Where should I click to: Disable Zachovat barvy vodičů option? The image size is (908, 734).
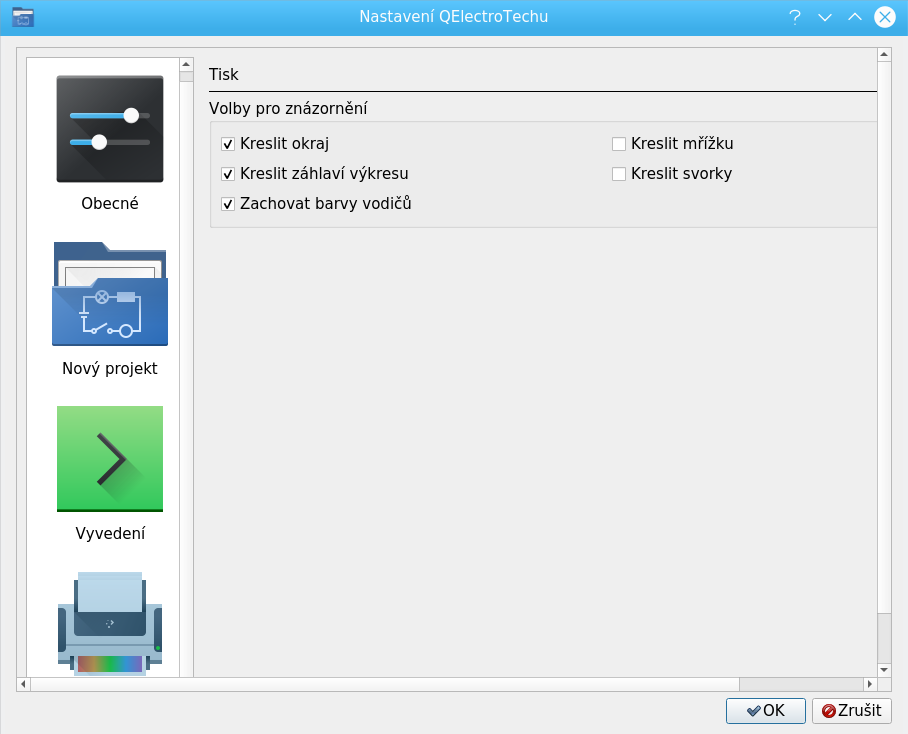click(228, 204)
